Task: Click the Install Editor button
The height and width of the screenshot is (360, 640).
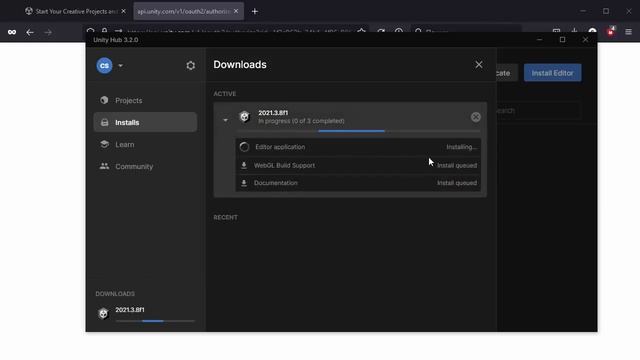Action: (552, 73)
